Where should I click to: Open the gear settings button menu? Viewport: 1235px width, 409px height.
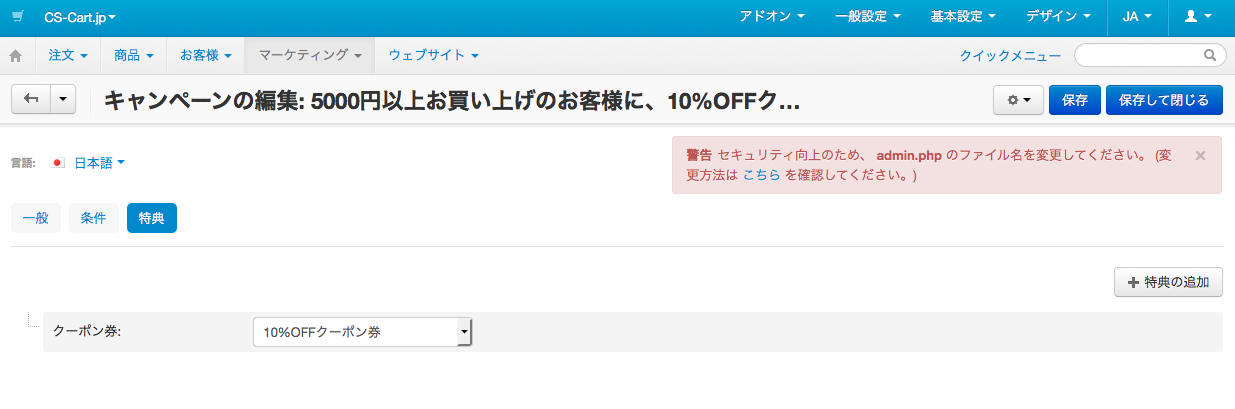coord(1018,100)
